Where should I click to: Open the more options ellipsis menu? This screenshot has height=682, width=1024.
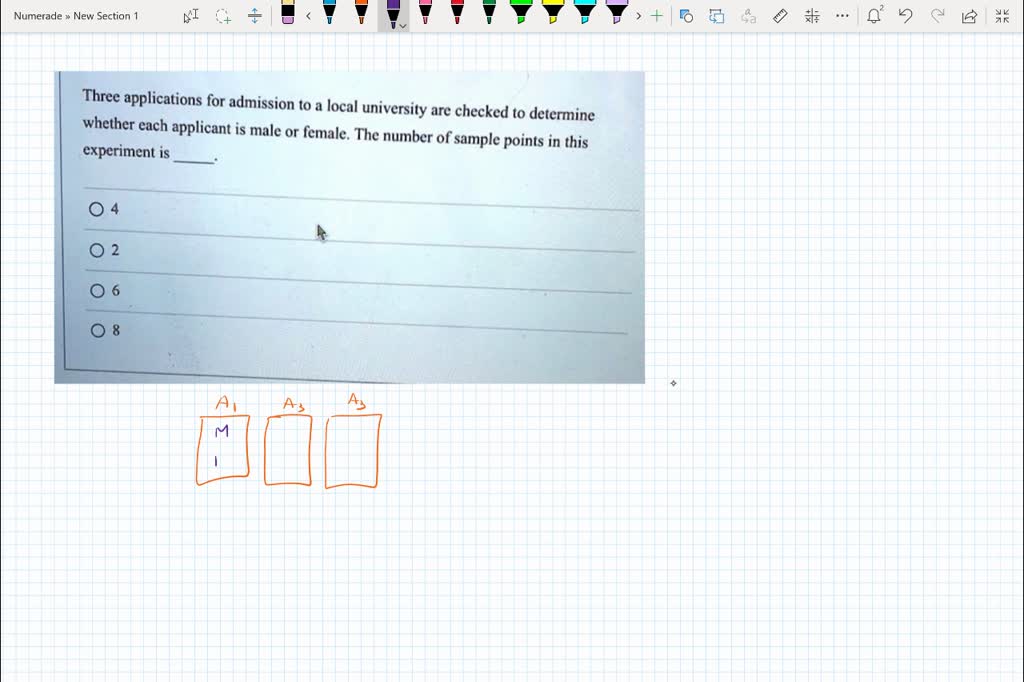point(843,16)
